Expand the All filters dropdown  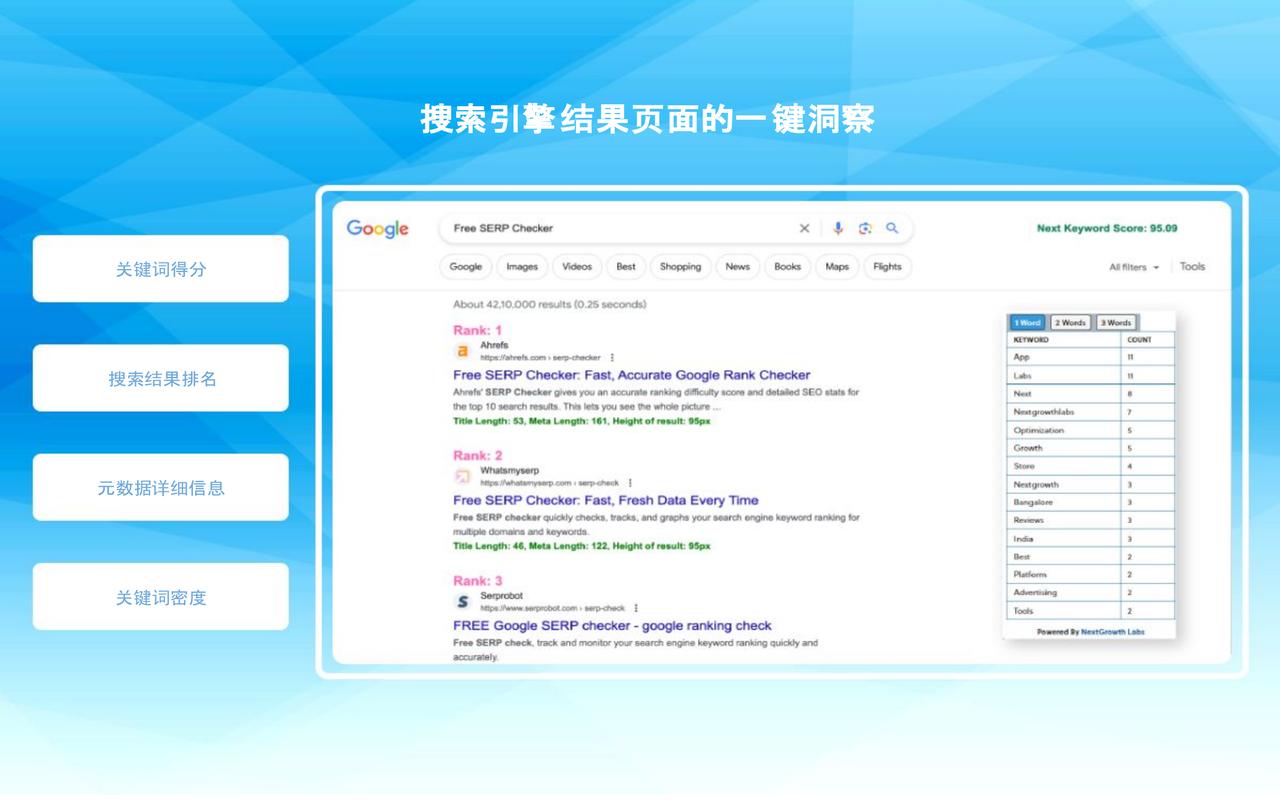coord(1134,267)
